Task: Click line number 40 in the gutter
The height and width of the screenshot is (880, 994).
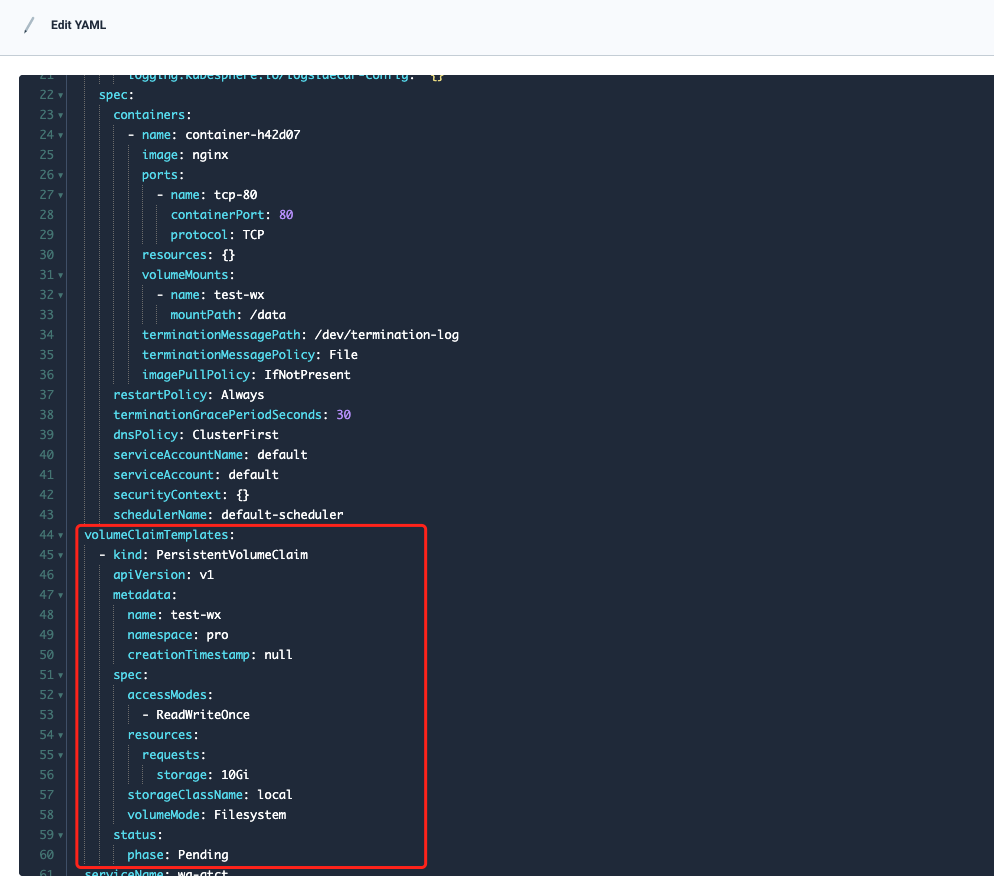Action: click(46, 454)
